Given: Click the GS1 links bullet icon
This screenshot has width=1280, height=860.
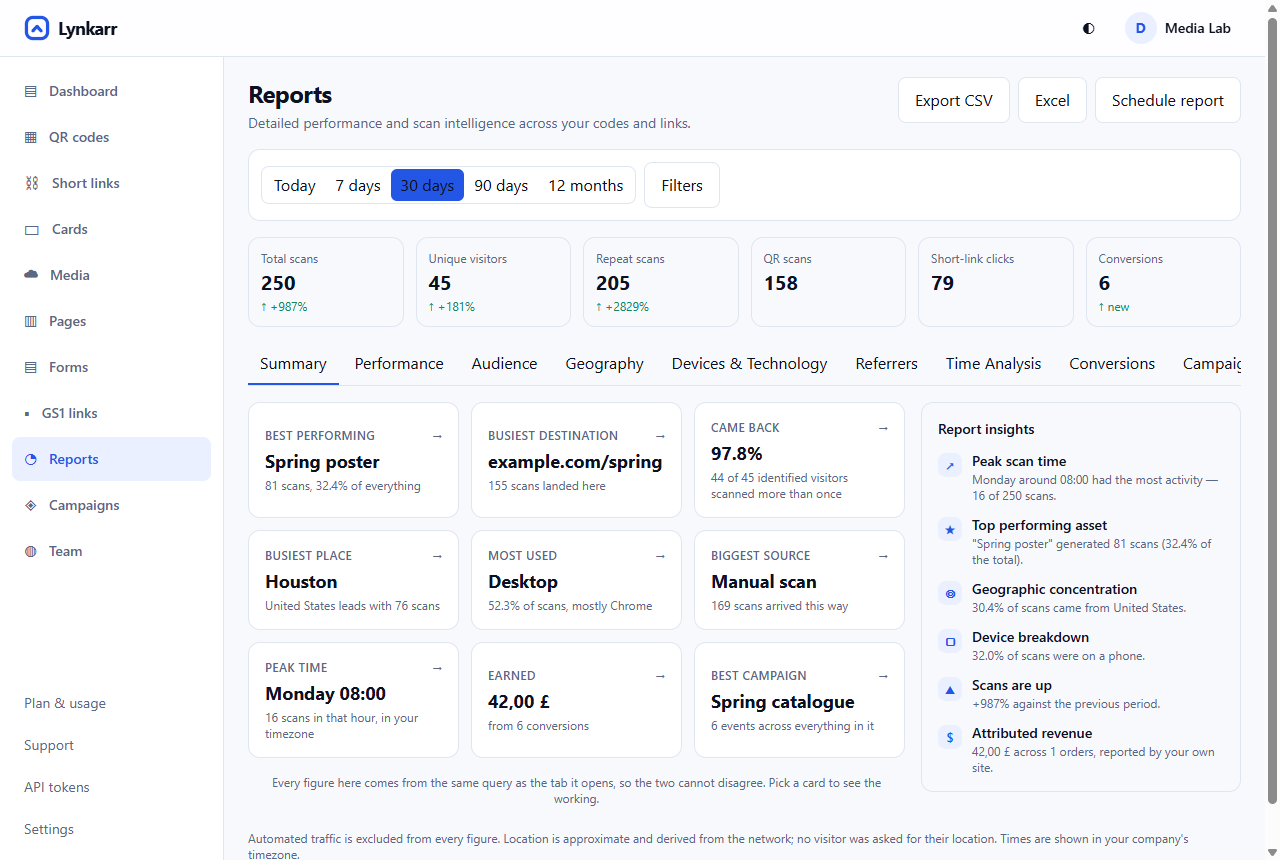Looking at the screenshot, I should click(x=27, y=413).
